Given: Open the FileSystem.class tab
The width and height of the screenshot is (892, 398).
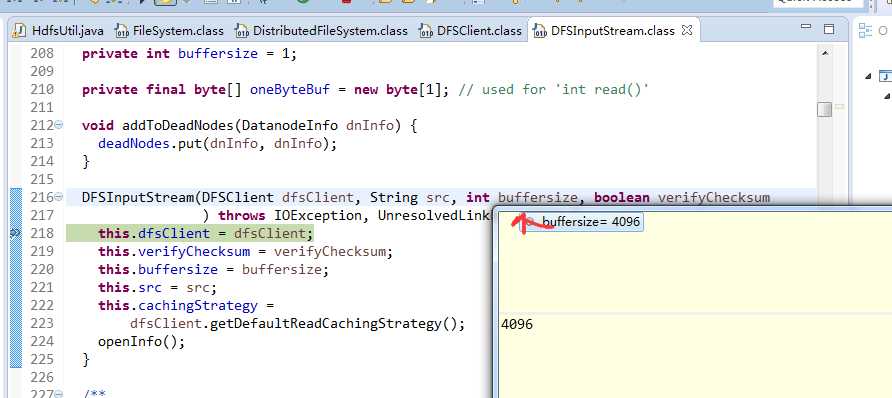Looking at the screenshot, I should (x=169, y=31).
